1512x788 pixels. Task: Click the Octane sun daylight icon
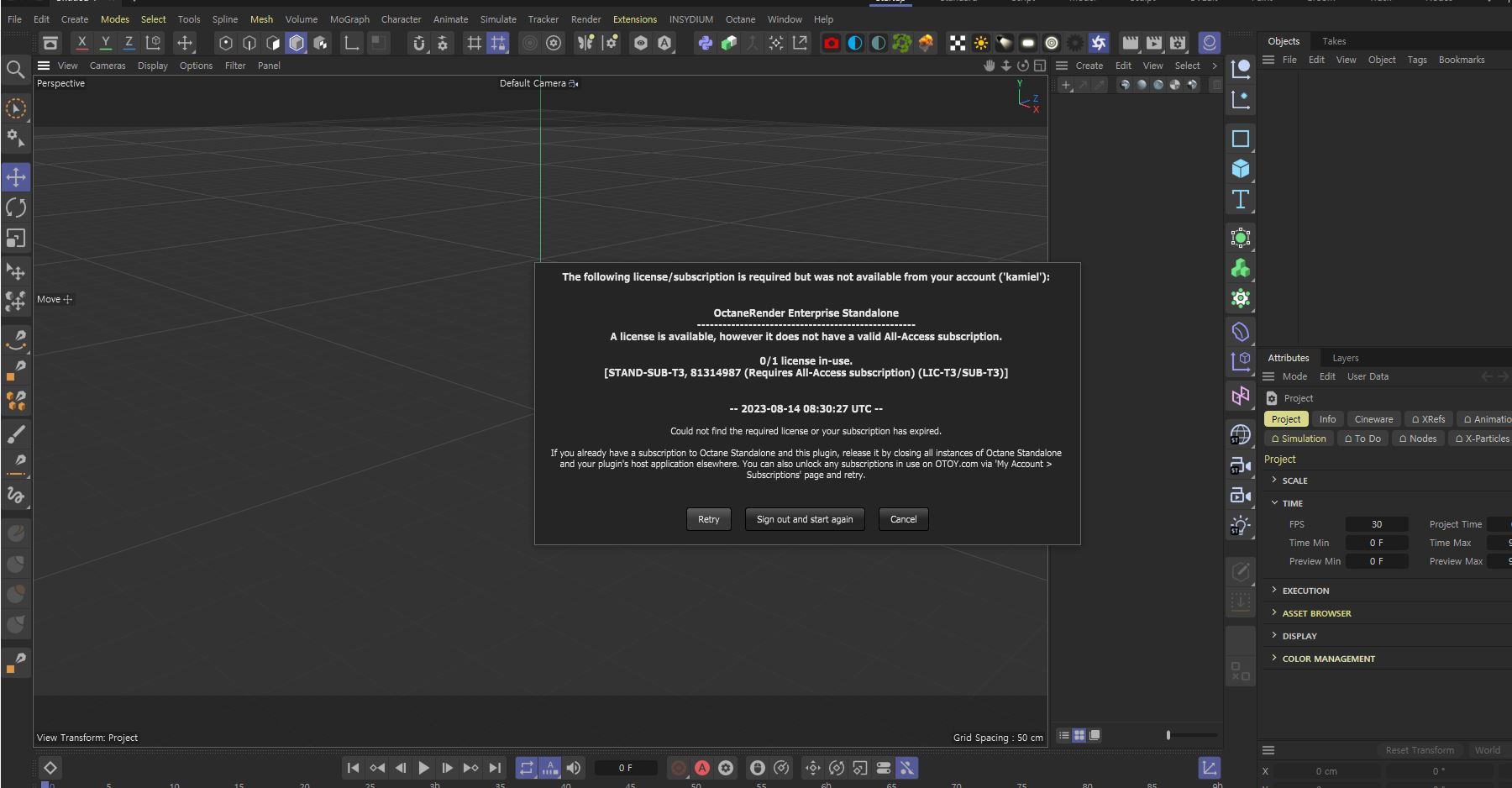click(x=981, y=43)
